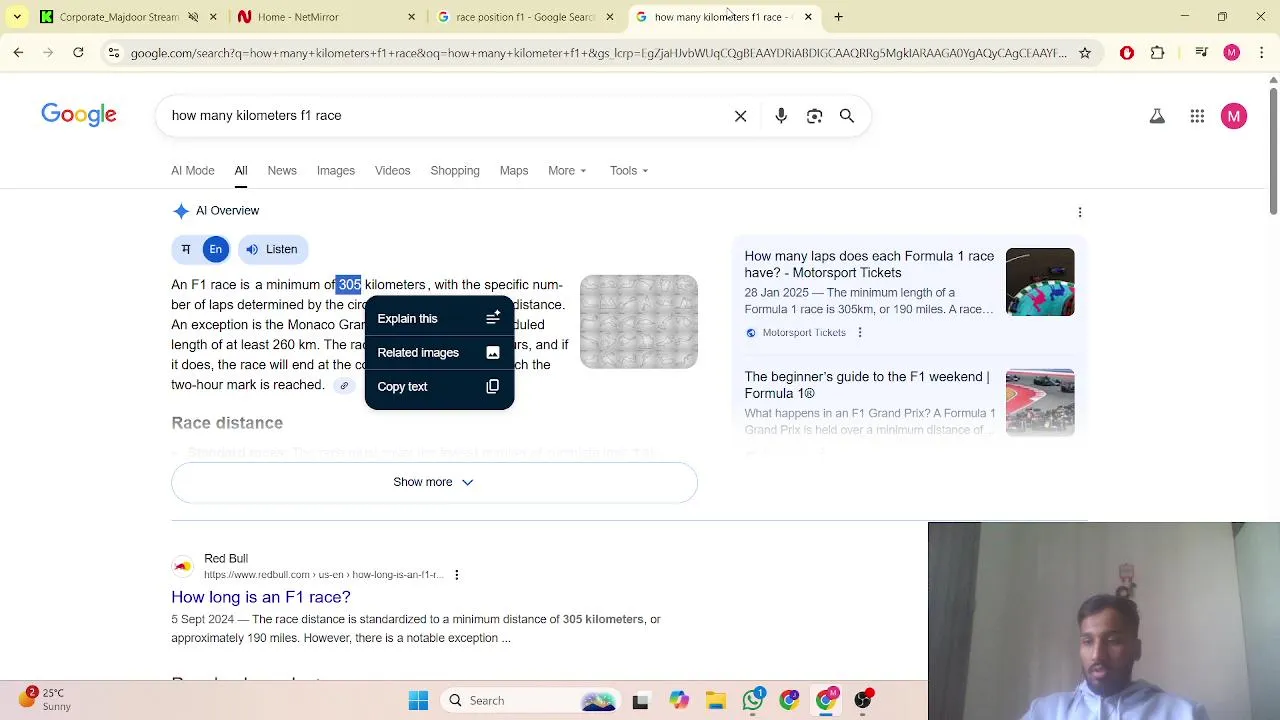The height and width of the screenshot is (720, 1280).
Task: Open more options for the Red Bull result
Action: click(457, 575)
